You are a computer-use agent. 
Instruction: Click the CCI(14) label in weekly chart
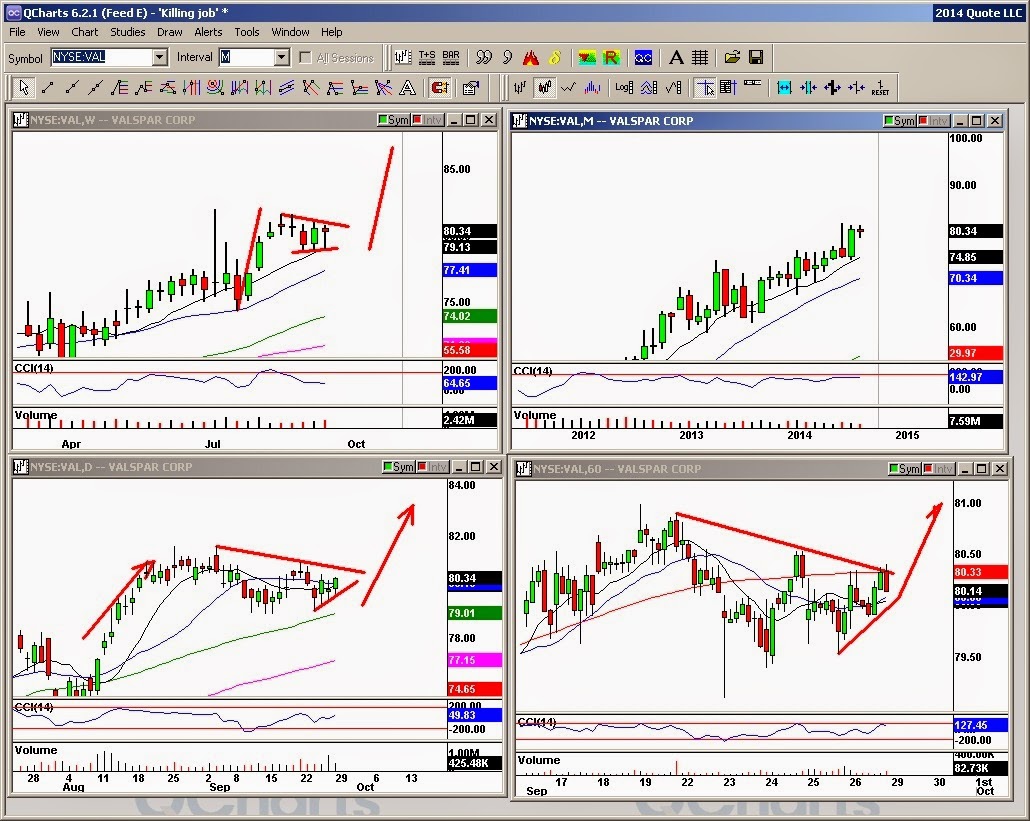[x=34, y=368]
